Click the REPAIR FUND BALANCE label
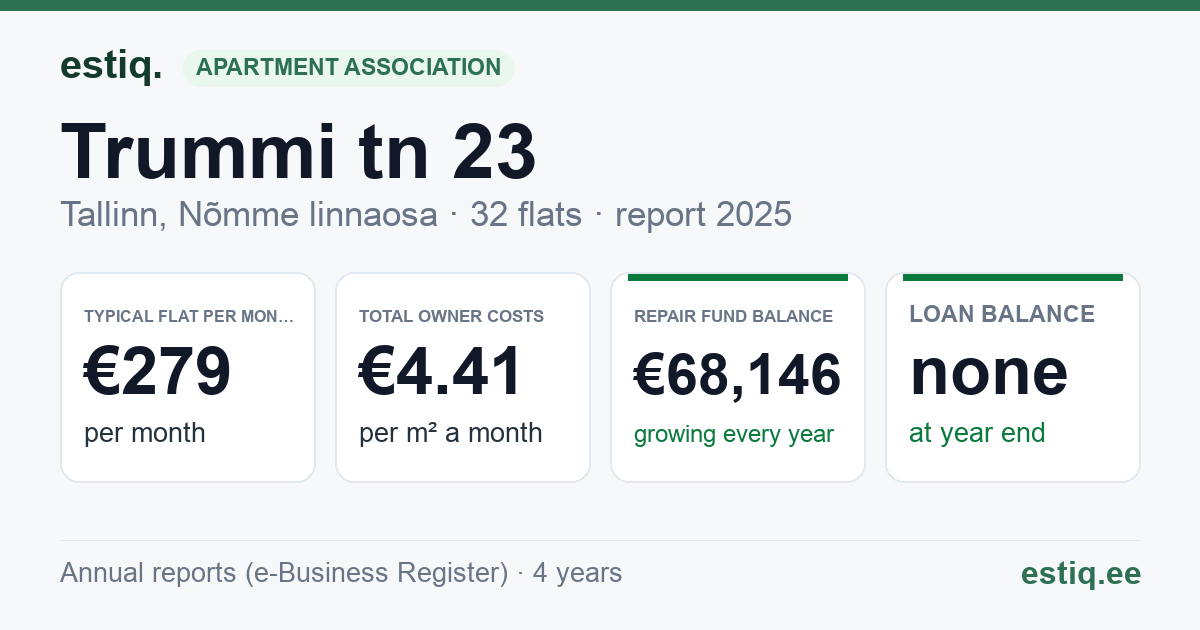The height and width of the screenshot is (630, 1200). 734,316
